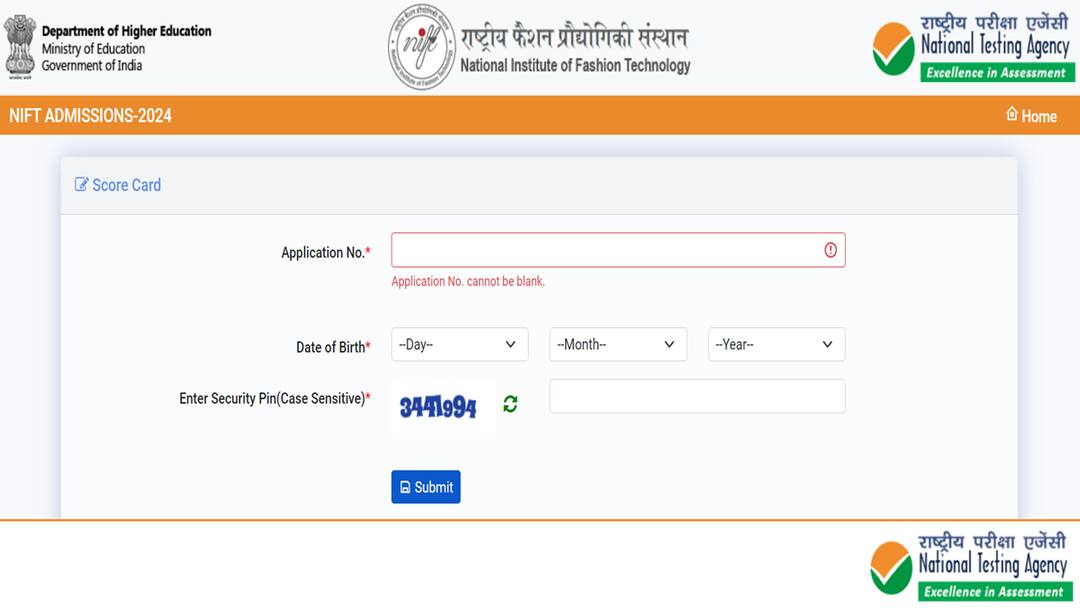Click the green captcha refresh icon
The image size is (1080, 608).
(510, 403)
